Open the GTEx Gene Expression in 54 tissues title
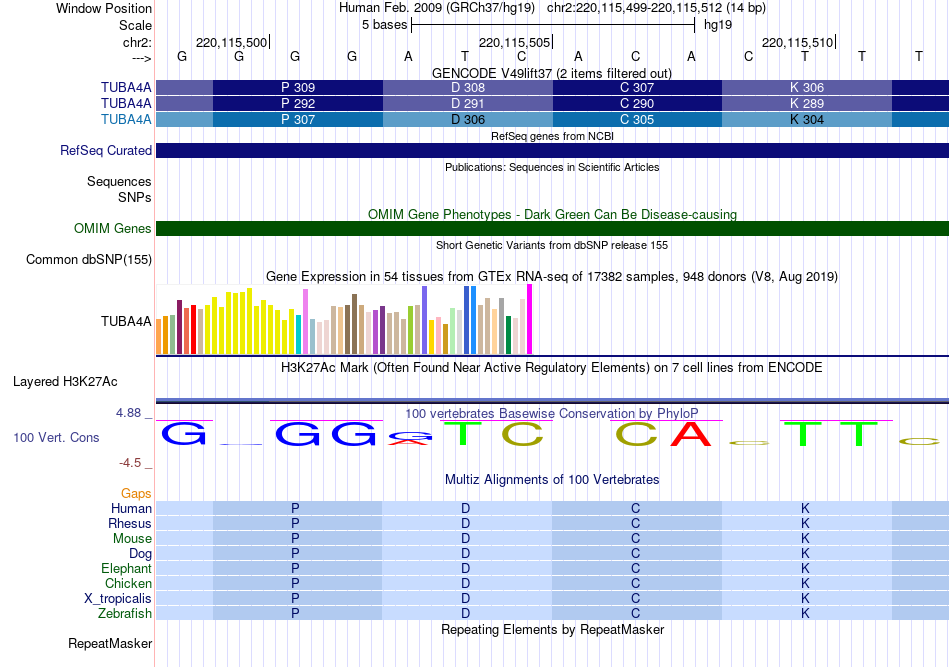 click(552, 276)
